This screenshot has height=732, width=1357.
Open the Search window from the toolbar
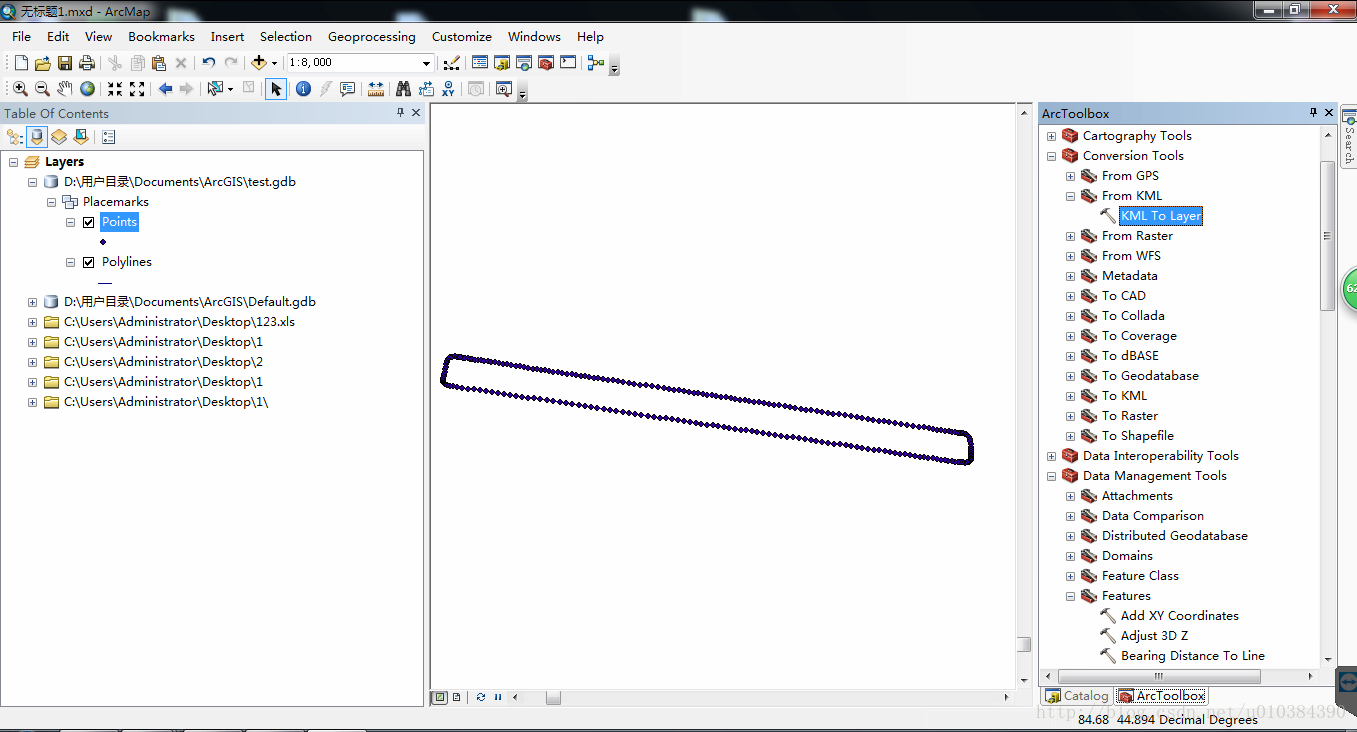coord(524,63)
